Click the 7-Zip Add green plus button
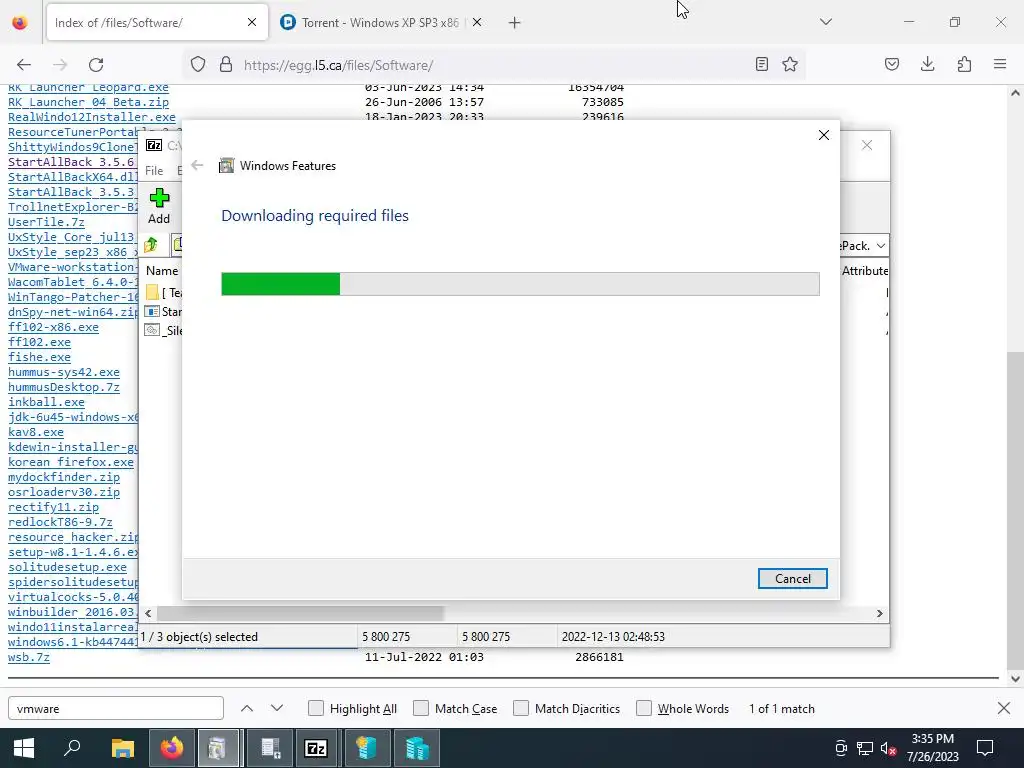 click(x=159, y=206)
